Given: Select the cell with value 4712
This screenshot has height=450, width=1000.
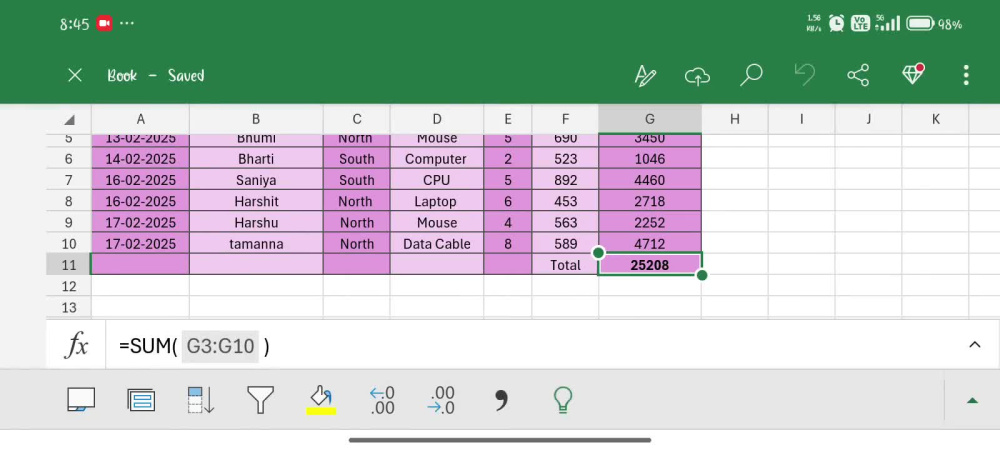Looking at the screenshot, I should point(650,243).
